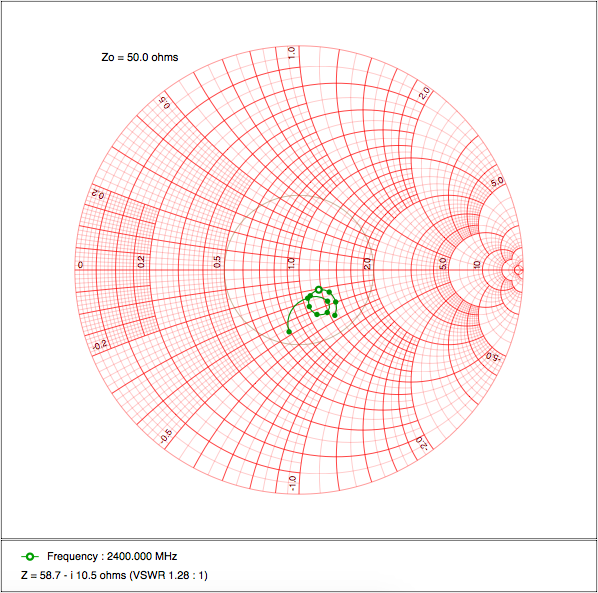
Task: Click the '-5.0' reactance label on the chart rim
Action: (495, 357)
